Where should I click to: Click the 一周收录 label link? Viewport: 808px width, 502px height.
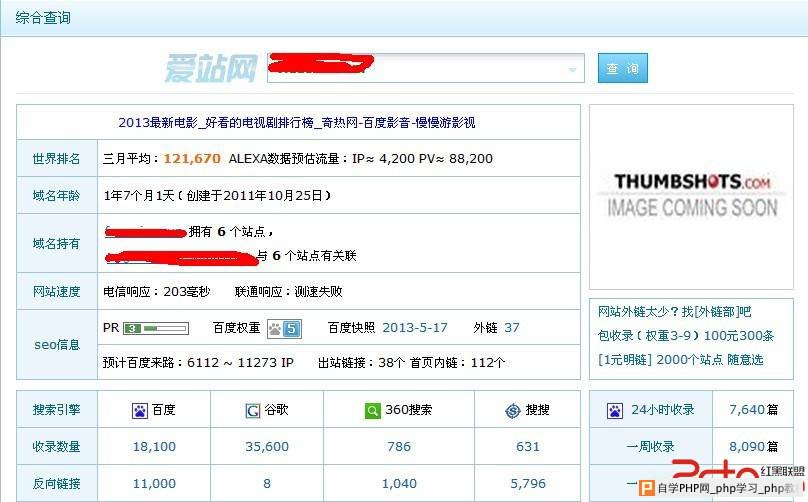point(650,446)
